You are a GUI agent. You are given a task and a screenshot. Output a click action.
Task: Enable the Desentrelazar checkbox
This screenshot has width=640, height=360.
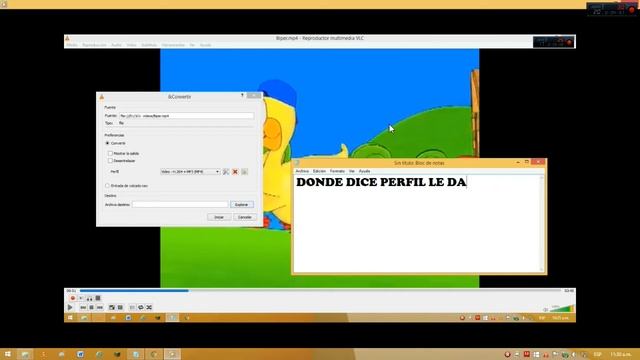pos(110,161)
